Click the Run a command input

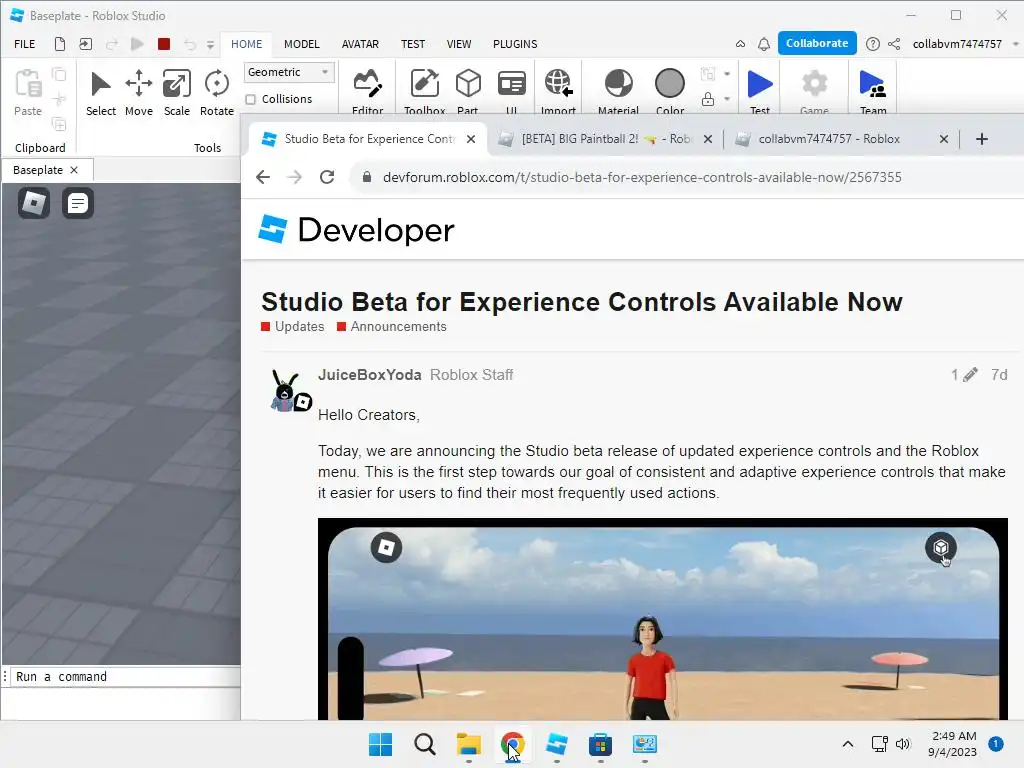[124, 677]
